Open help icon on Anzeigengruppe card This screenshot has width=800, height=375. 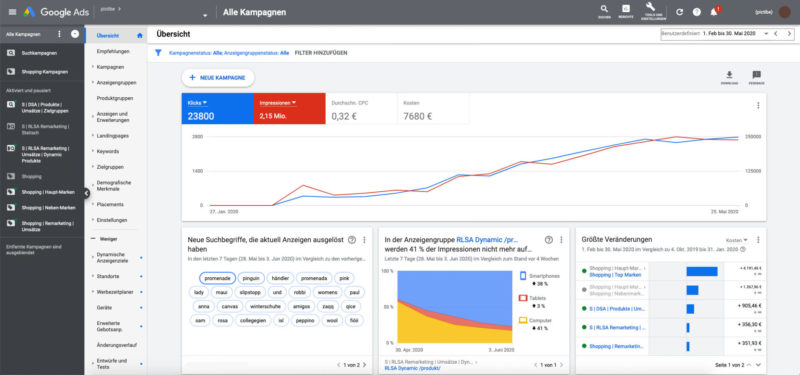click(x=548, y=240)
